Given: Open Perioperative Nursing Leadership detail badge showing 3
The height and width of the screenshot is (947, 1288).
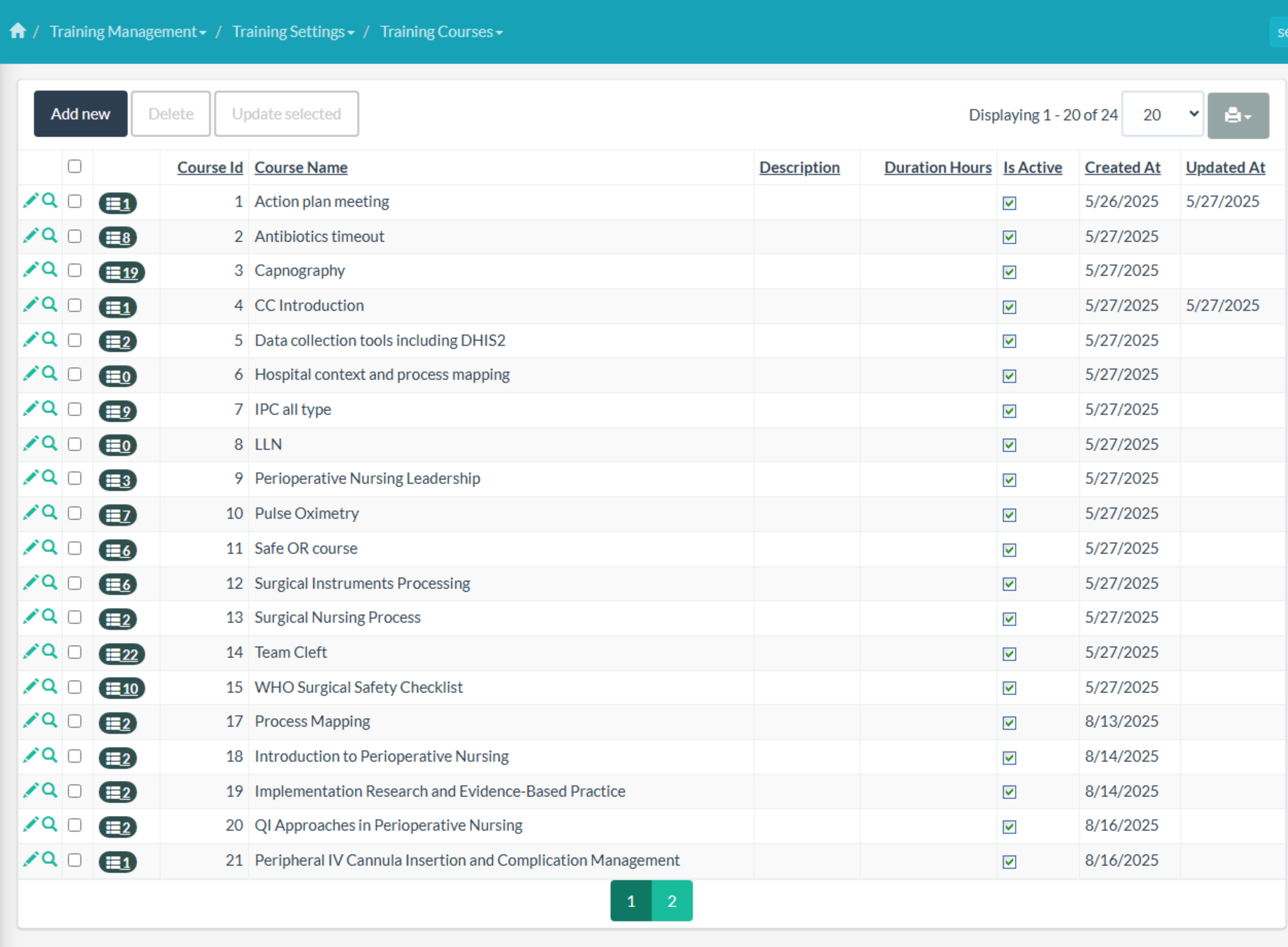Looking at the screenshot, I should (118, 480).
